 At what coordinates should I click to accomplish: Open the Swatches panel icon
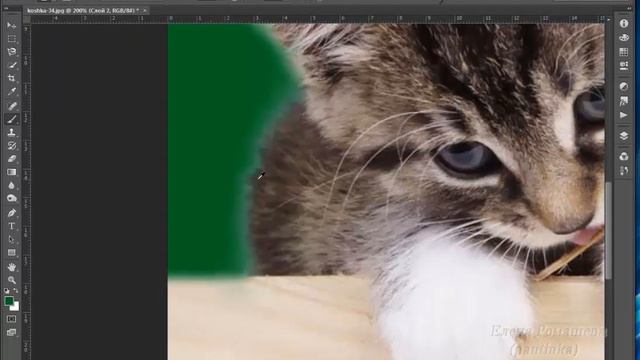624,52
